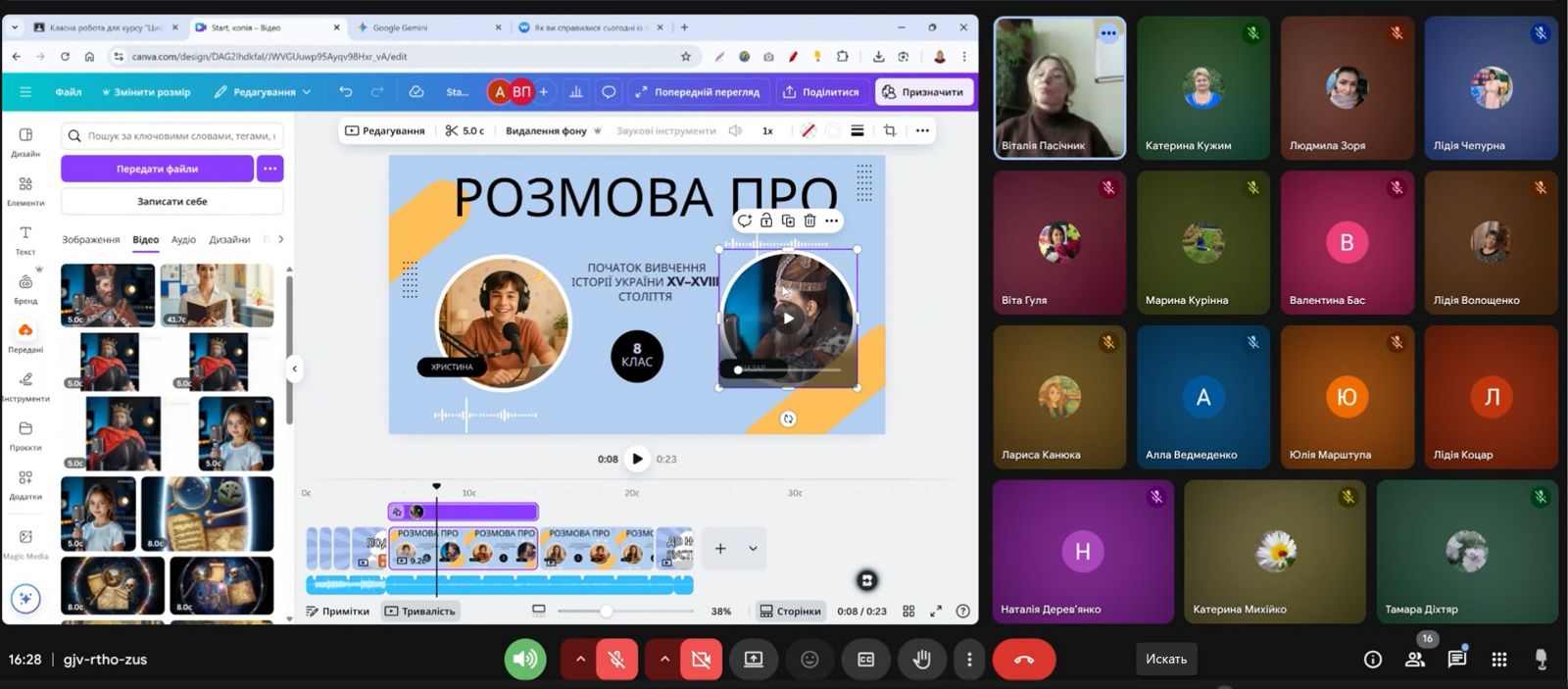1568x689 pixels.
Task: Open the Elements panel in the Canva sidebar
Action: [x=25, y=190]
